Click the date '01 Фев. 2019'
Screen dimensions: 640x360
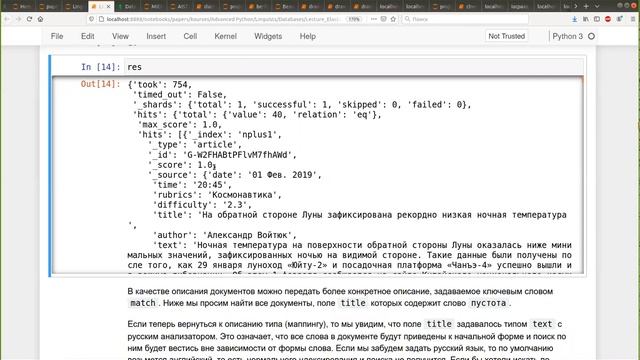click(282, 175)
